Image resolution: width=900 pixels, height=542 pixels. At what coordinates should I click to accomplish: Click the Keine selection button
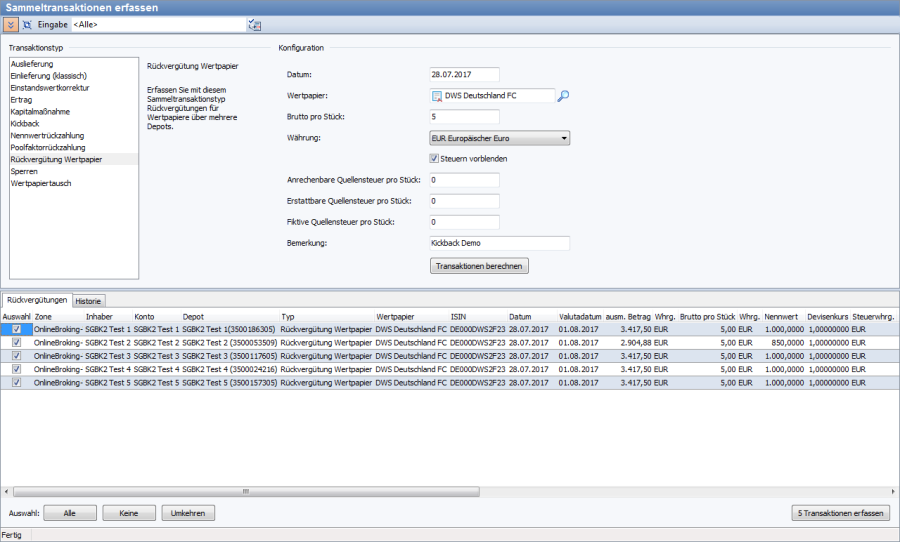point(128,513)
